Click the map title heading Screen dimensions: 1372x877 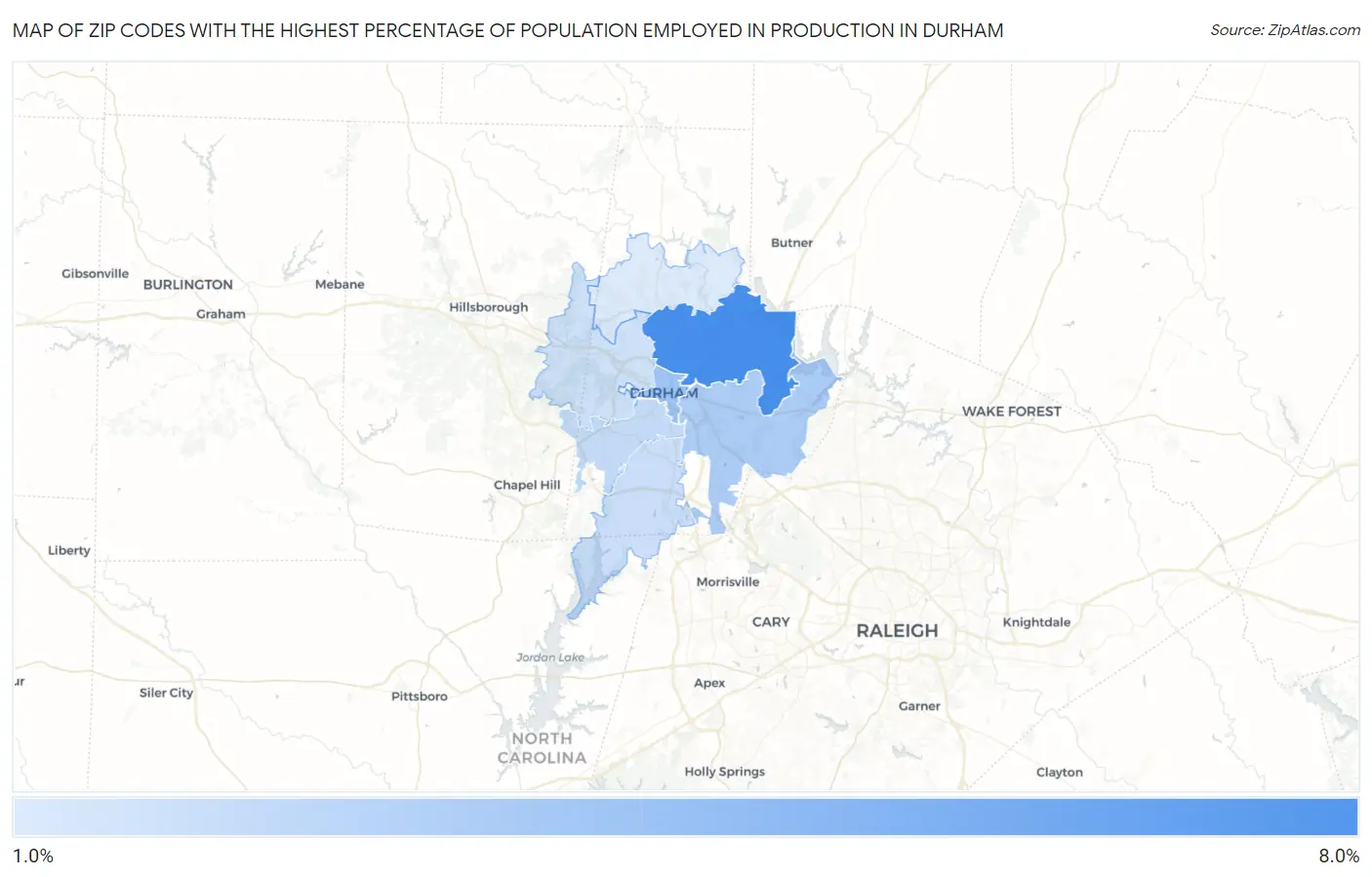coord(507,30)
